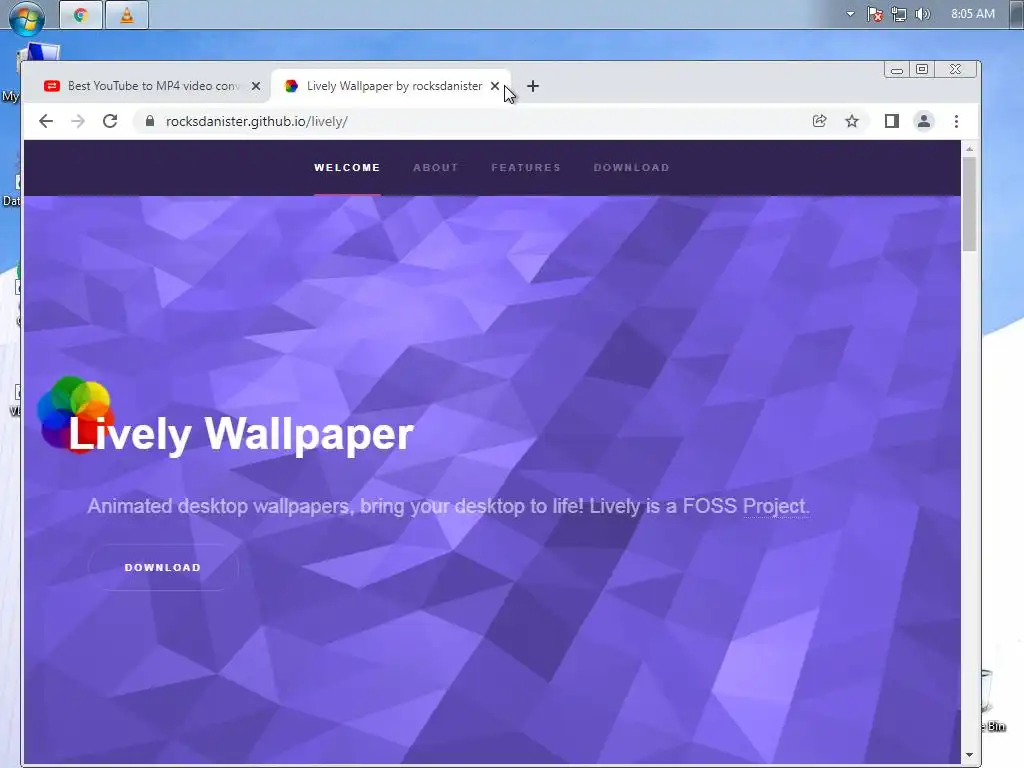Click page scrollbar down arrow
The image size is (1024, 768).
pyautogui.click(x=969, y=755)
